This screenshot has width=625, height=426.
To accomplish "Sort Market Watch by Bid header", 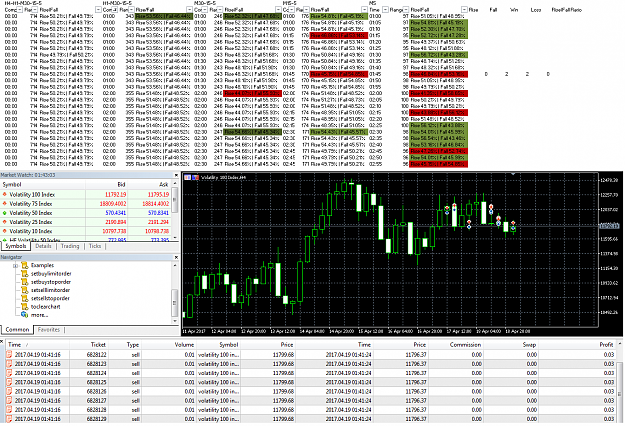I will coord(106,185).
